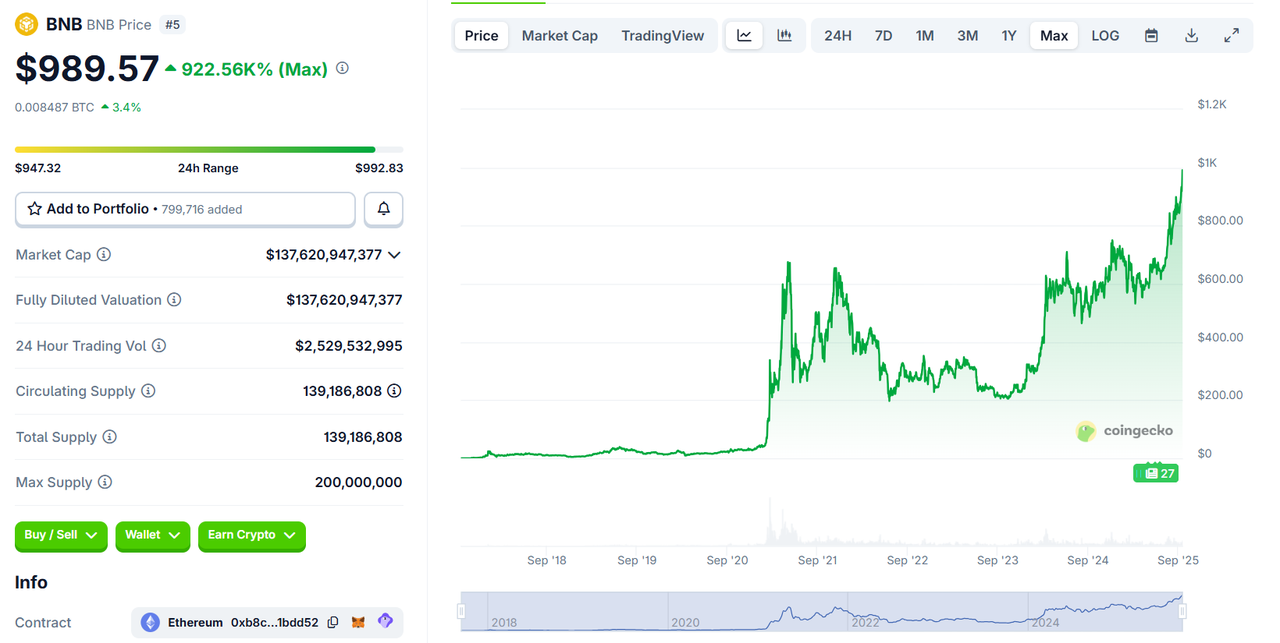Enable price alerts with the bell icon
Image resolution: width=1280 pixels, height=643 pixels.
383,209
